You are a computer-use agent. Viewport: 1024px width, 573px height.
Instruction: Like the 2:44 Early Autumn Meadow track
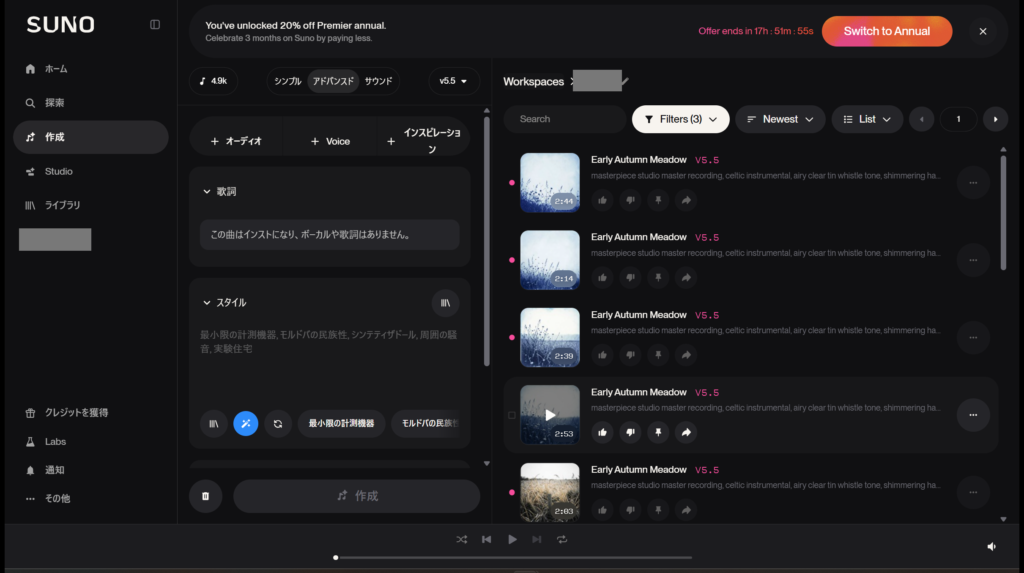[x=602, y=201]
